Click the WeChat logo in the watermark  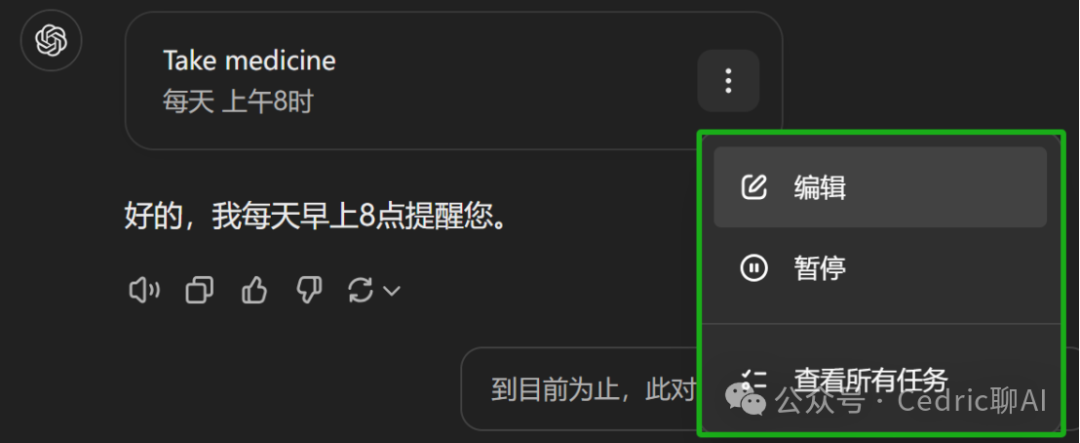747,400
